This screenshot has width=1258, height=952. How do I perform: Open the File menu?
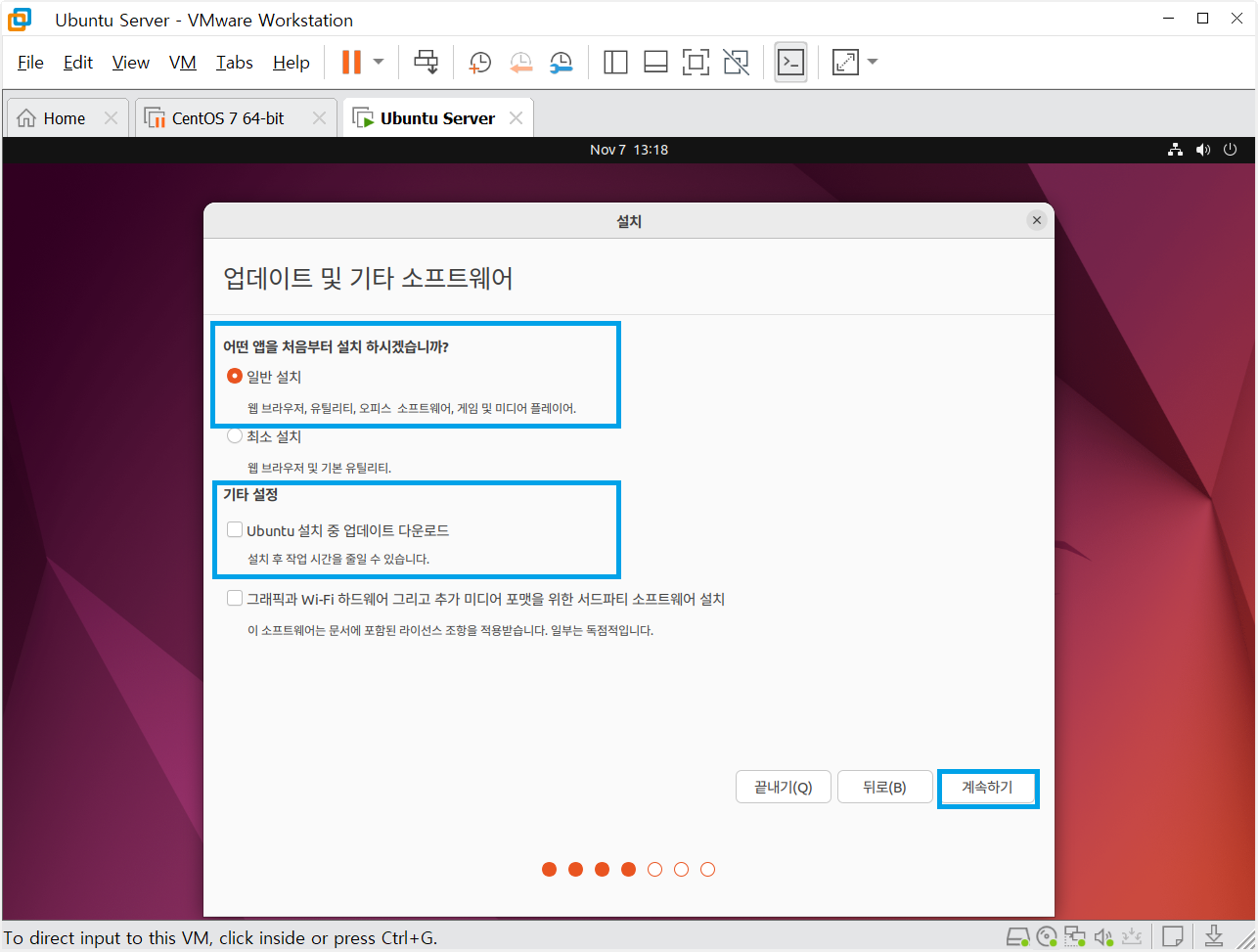coord(30,63)
